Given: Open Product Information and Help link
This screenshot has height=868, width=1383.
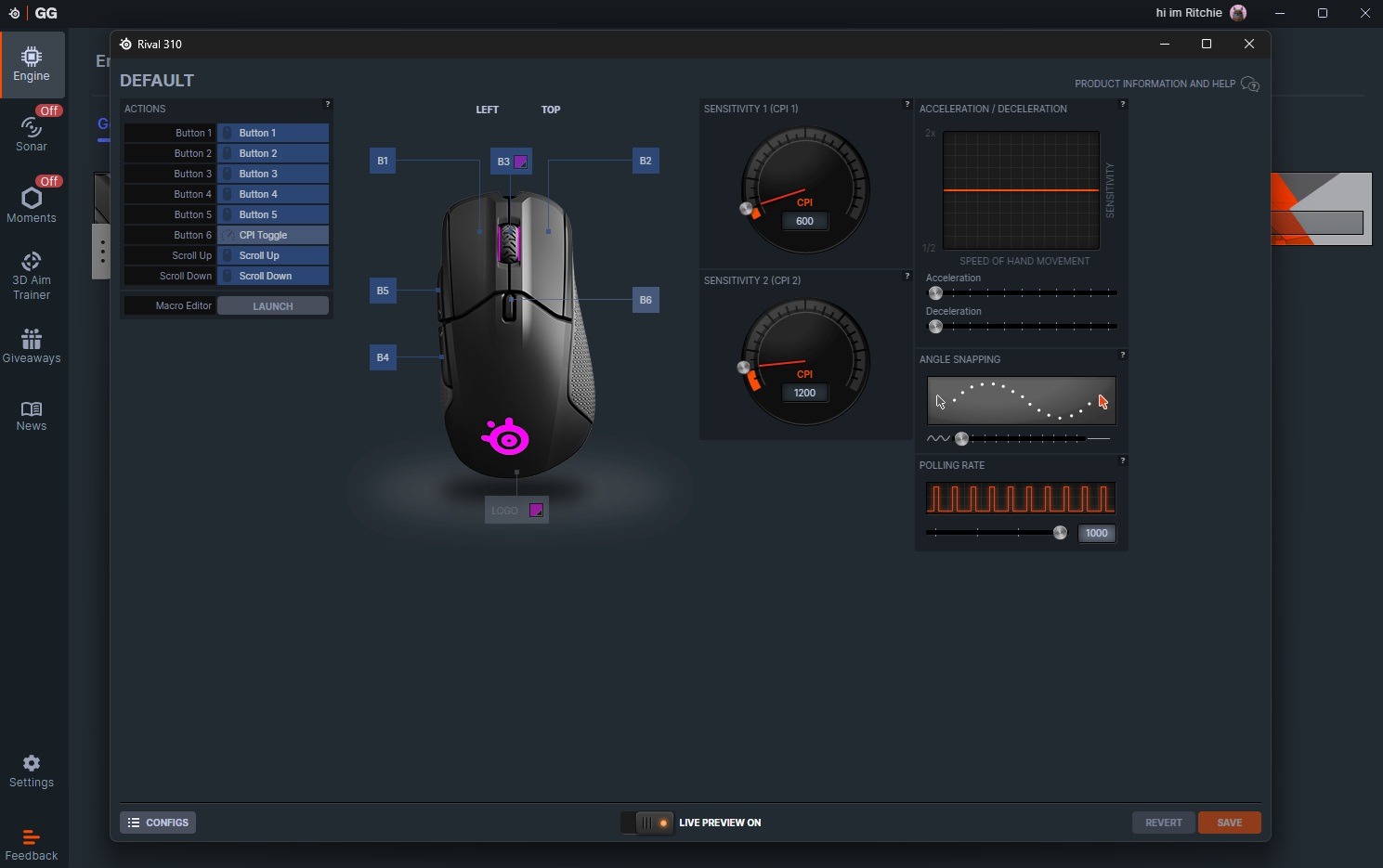Looking at the screenshot, I should (x=1155, y=84).
